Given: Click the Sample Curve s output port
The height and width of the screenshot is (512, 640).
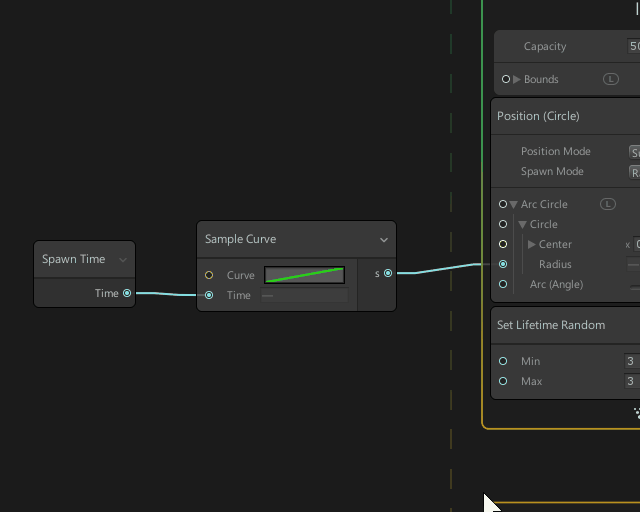Looking at the screenshot, I should point(388,273).
